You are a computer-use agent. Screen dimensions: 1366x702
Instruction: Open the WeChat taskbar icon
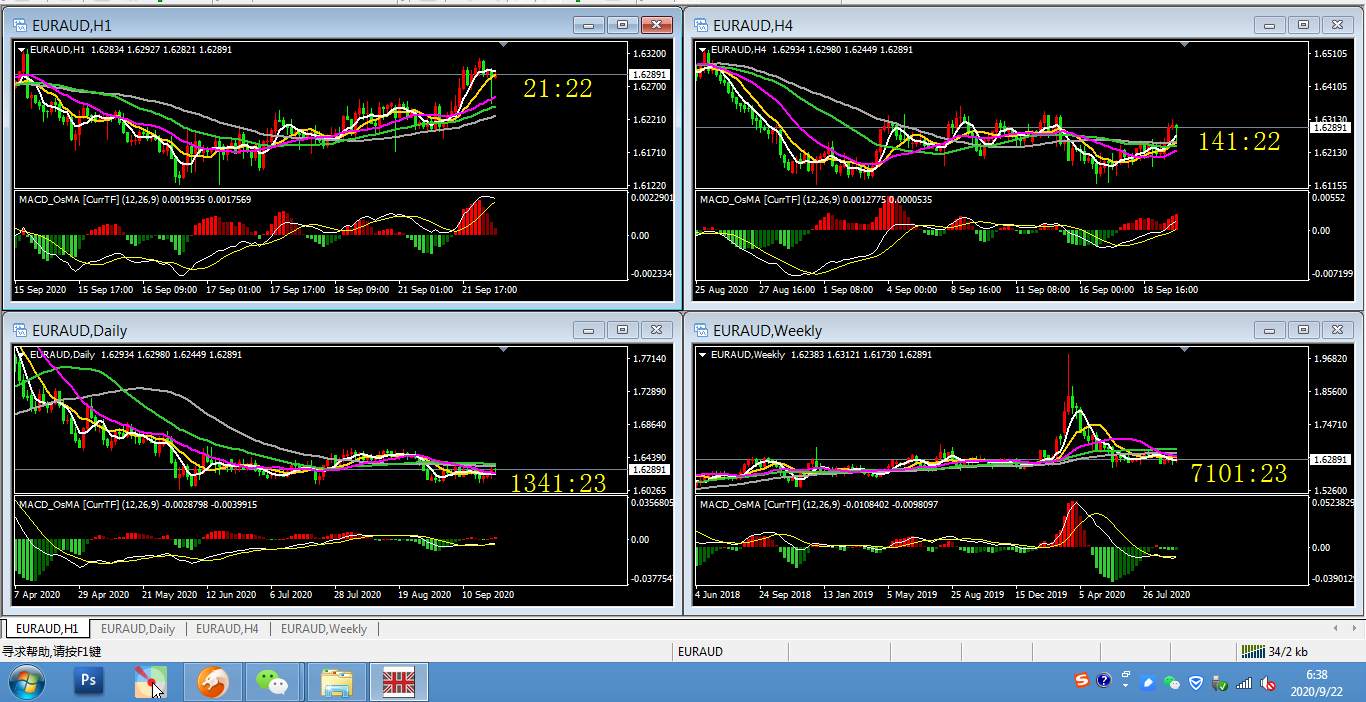271,682
